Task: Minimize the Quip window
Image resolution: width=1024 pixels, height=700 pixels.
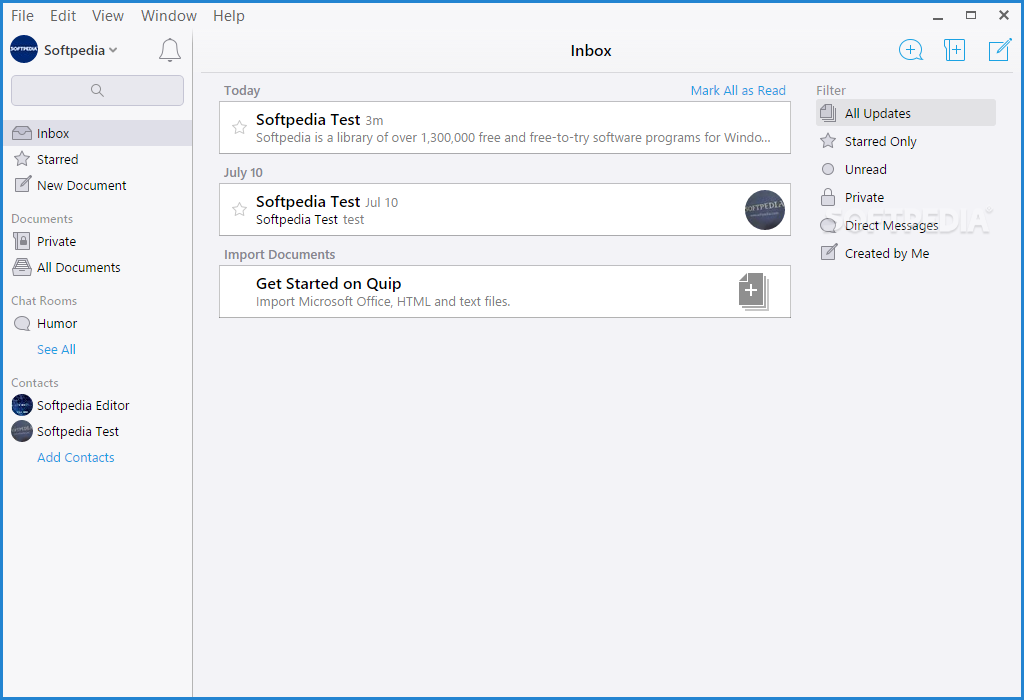Action: click(938, 16)
